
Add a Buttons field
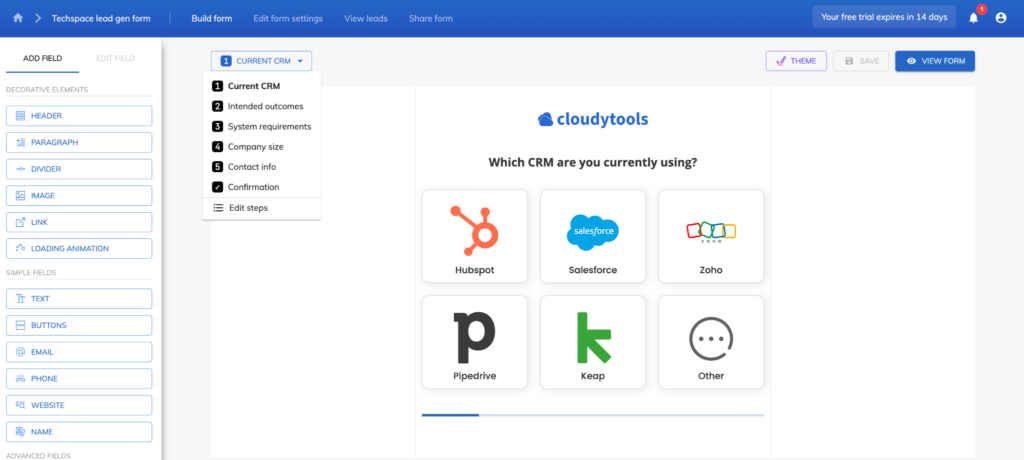79,325
